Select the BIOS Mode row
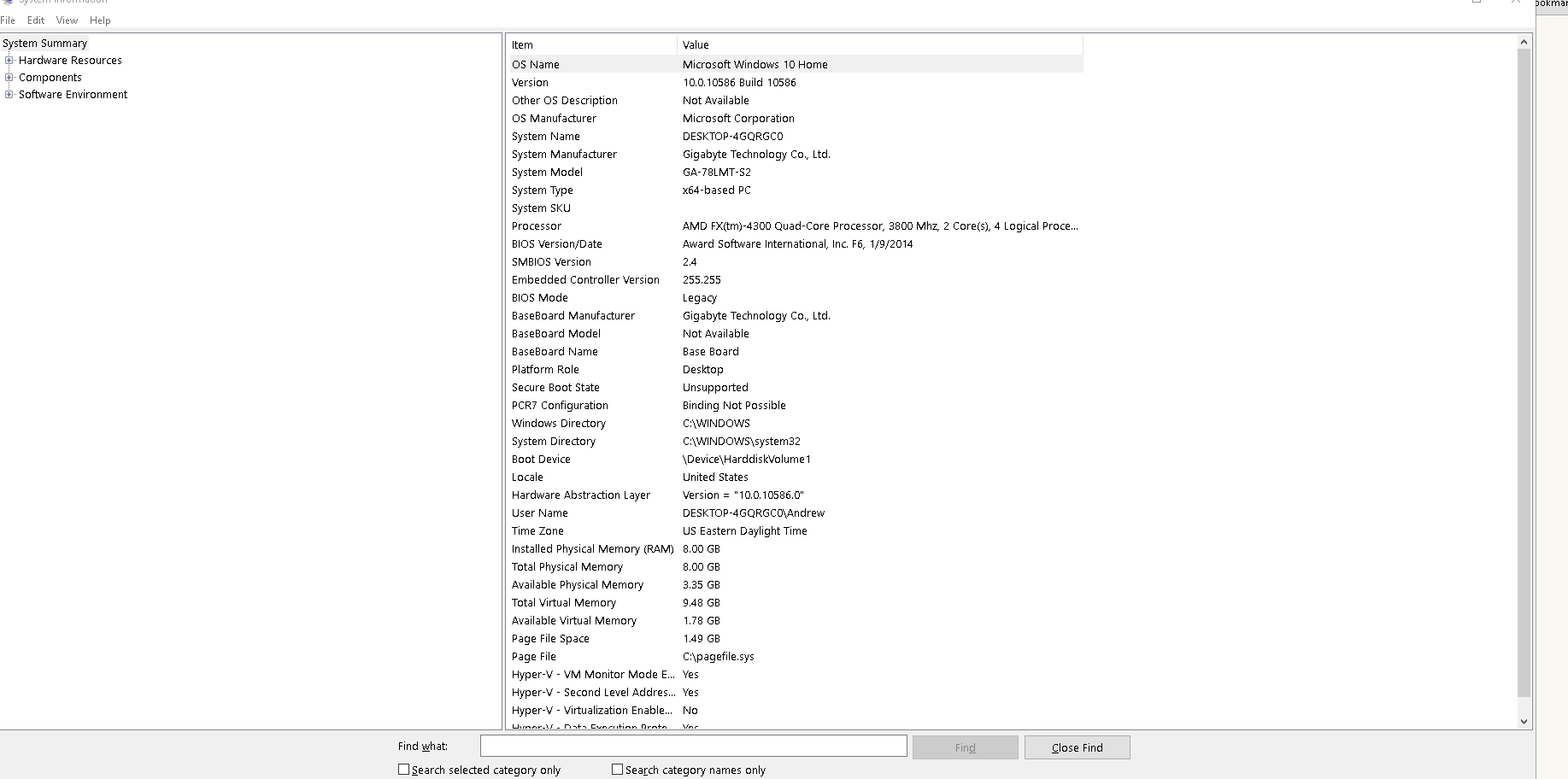The width and height of the screenshot is (1568, 779). click(x=796, y=298)
